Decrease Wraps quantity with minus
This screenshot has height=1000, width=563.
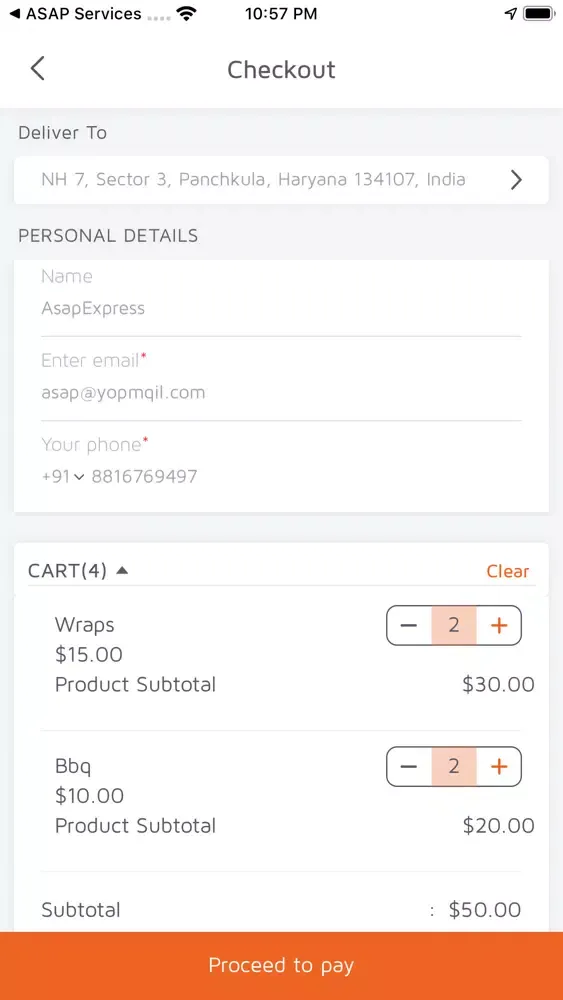point(409,625)
